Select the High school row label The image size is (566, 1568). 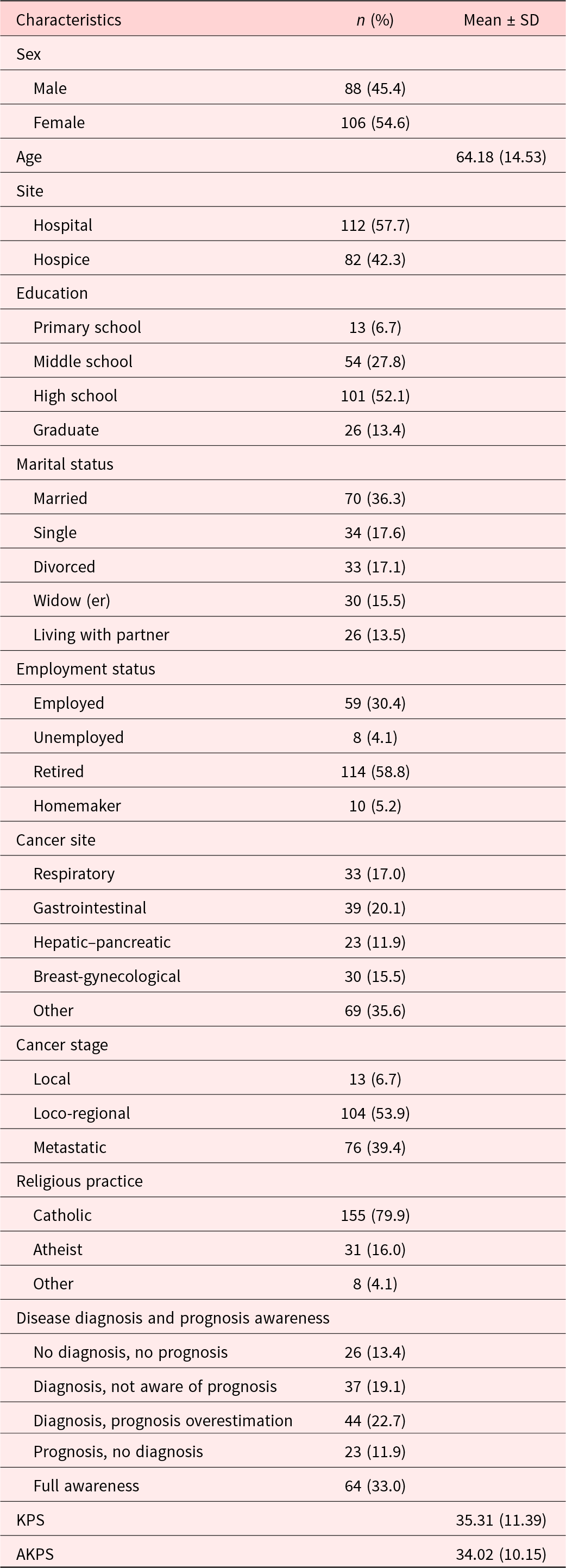click(x=76, y=395)
